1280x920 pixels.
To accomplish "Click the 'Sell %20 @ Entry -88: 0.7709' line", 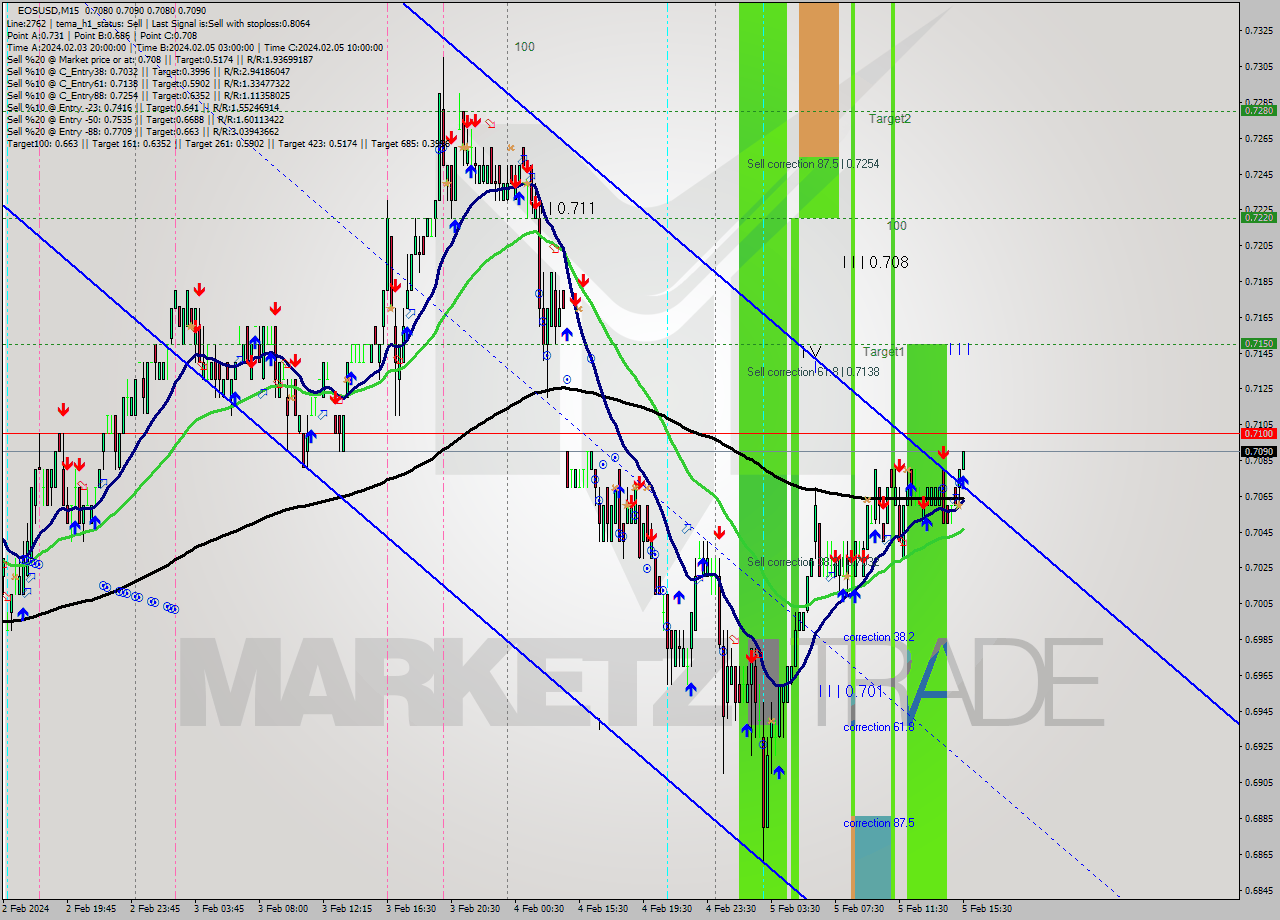I will tap(145, 131).
